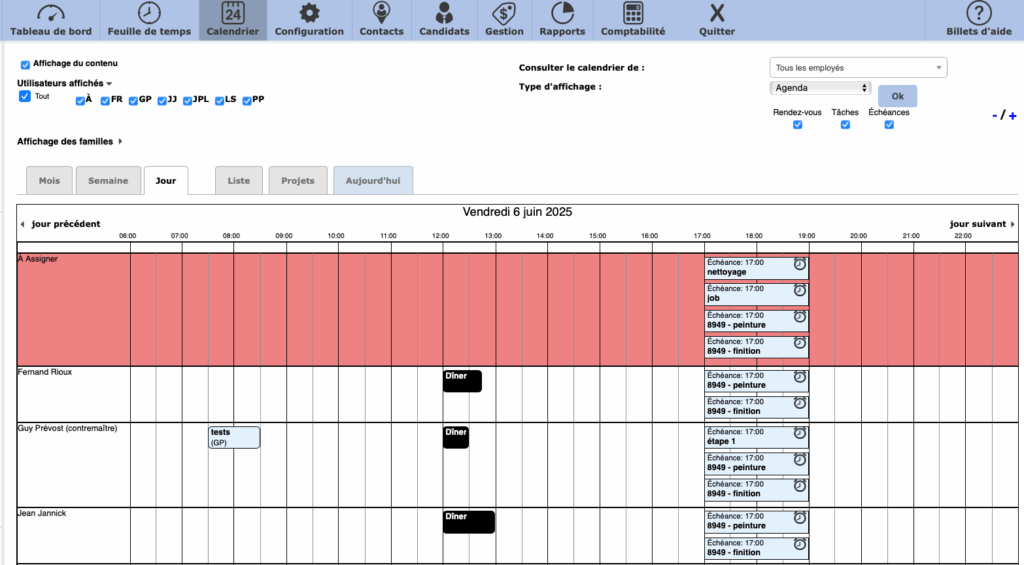The height and width of the screenshot is (565, 1024).
Task: Switch to the Mois tab
Action: click(48, 181)
